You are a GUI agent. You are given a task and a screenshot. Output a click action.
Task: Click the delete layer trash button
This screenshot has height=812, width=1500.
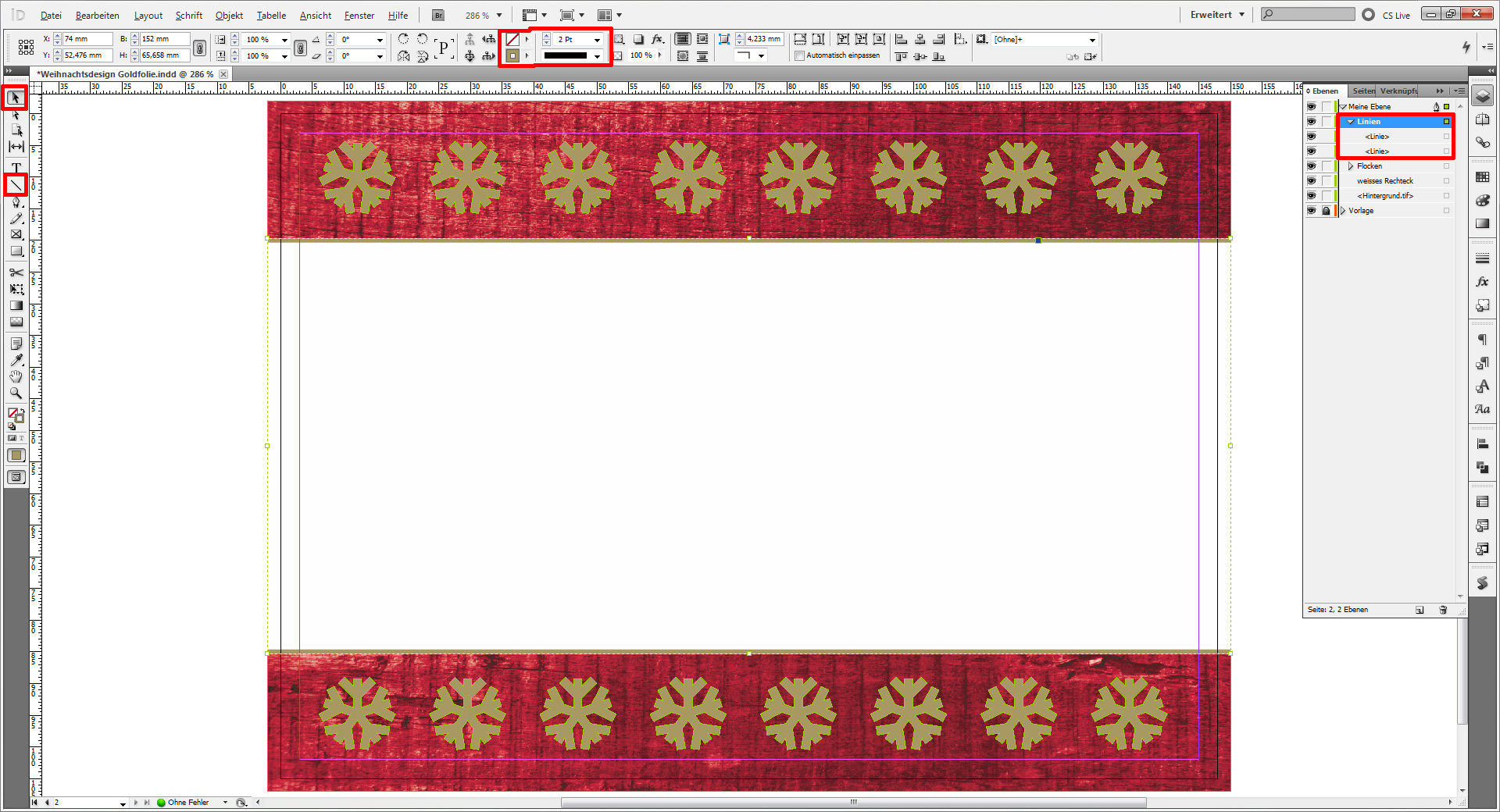[x=1443, y=610]
